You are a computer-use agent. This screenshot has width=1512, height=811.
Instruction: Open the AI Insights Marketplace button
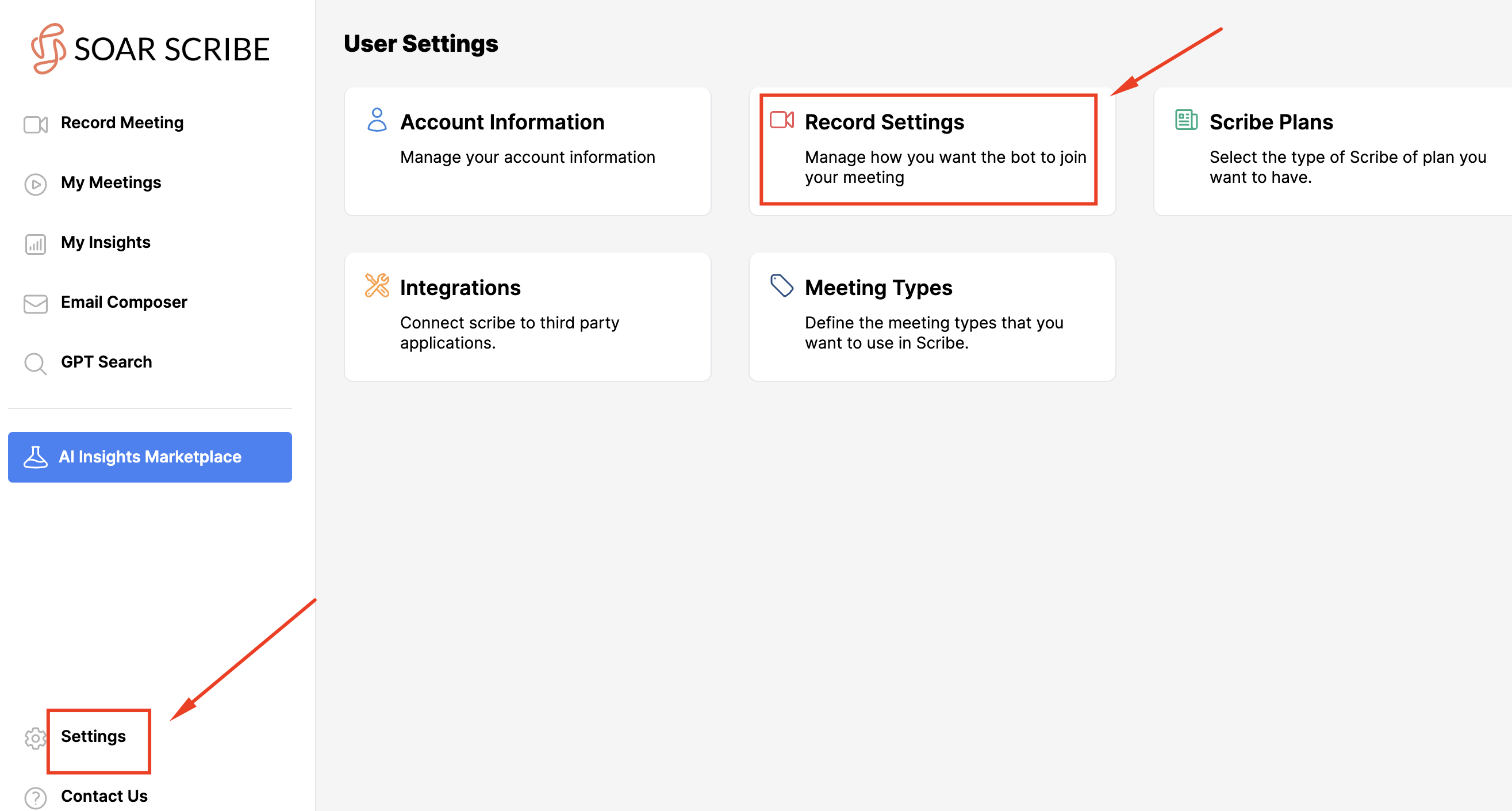149,457
